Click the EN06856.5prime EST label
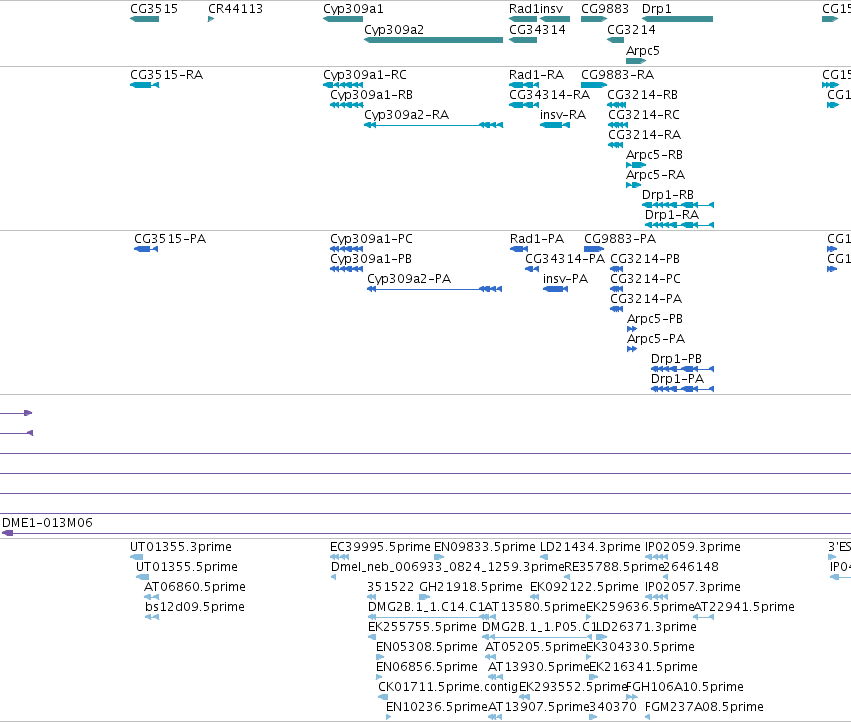This screenshot has width=851, height=722. 427,667
